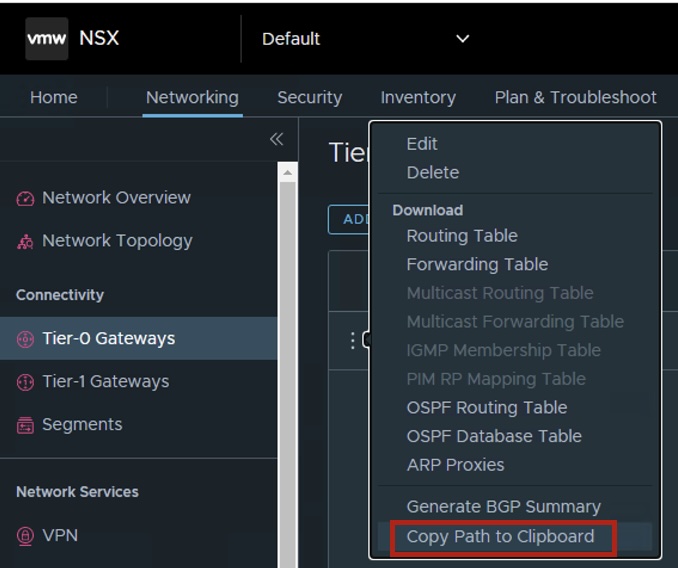Open the three-dot row actions menu

(352, 341)
